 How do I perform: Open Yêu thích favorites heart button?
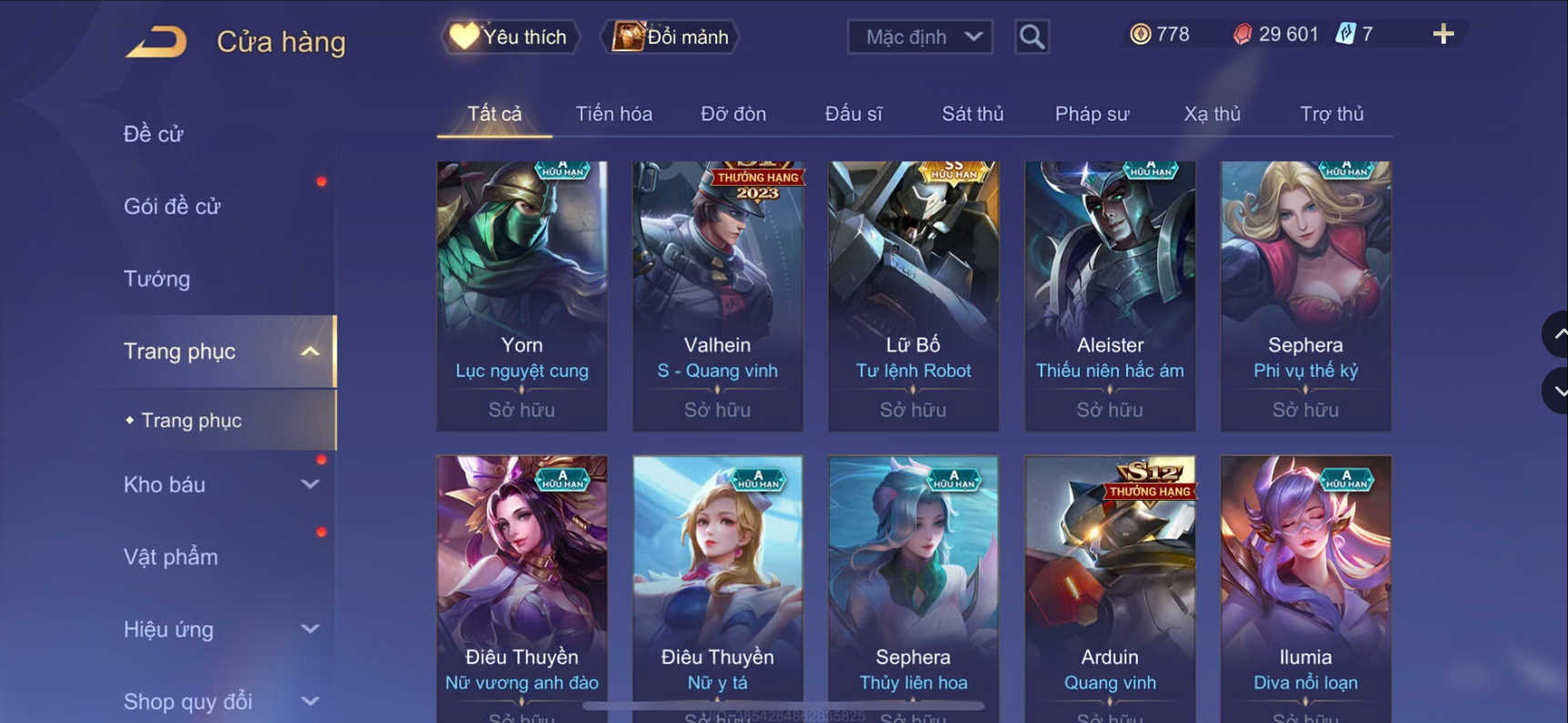click(509, 36)
